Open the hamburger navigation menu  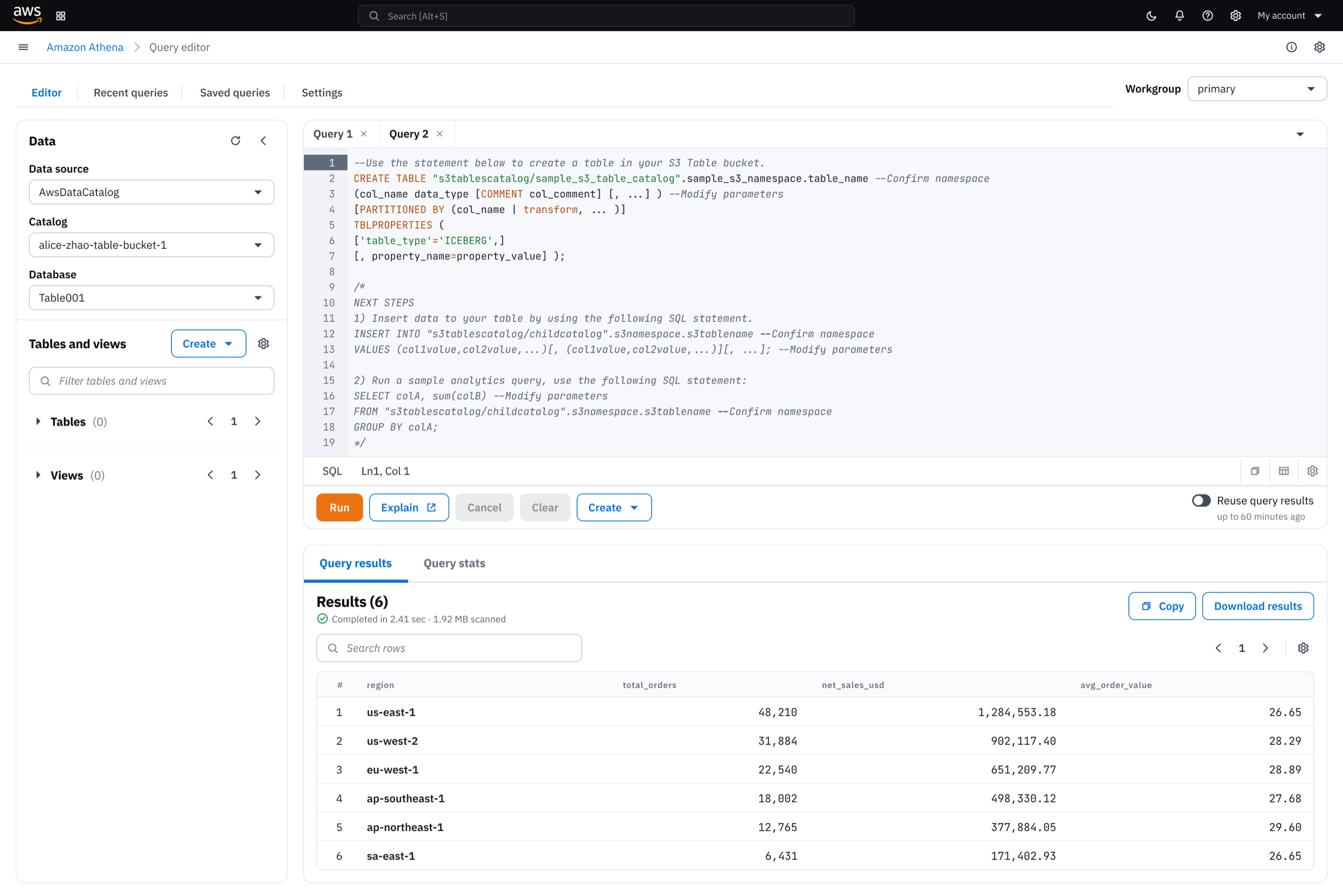point(24,47)
